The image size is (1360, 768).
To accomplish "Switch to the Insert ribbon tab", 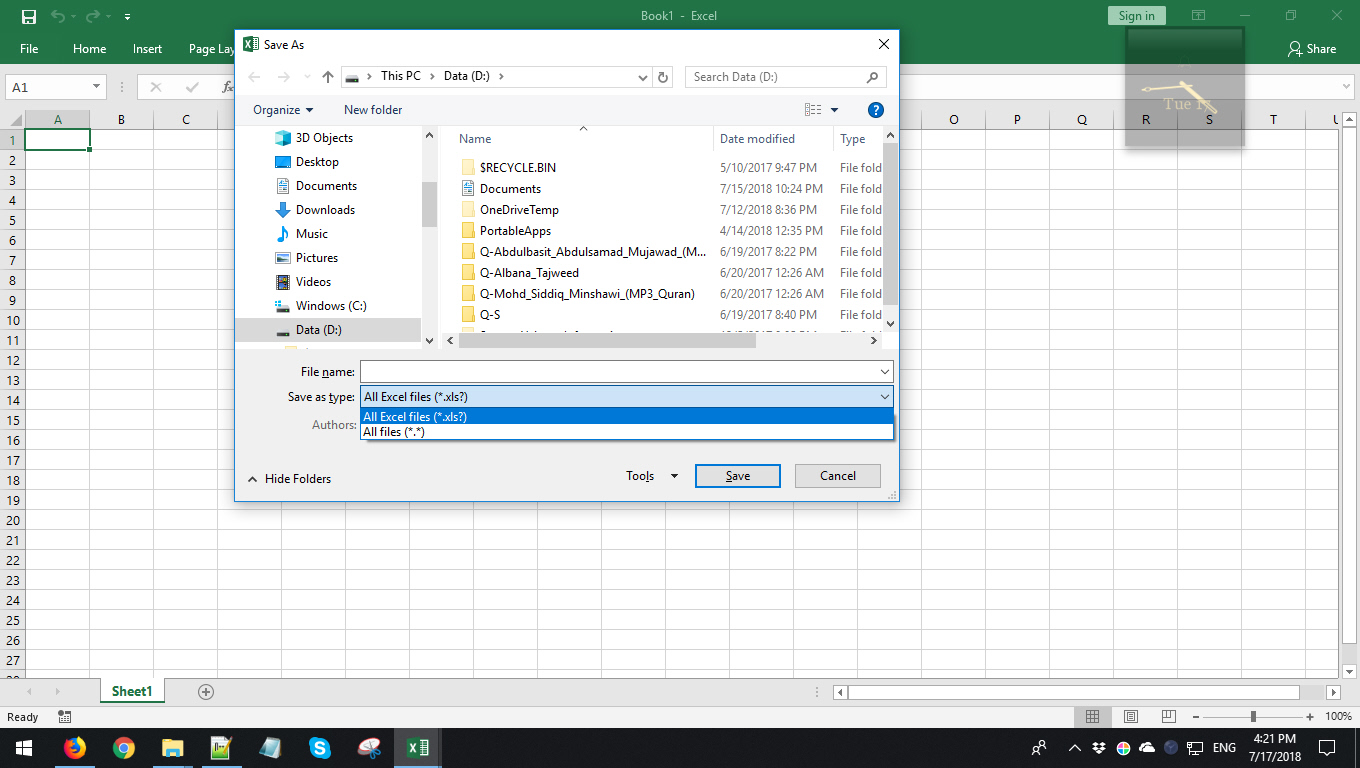I will 147,49.
